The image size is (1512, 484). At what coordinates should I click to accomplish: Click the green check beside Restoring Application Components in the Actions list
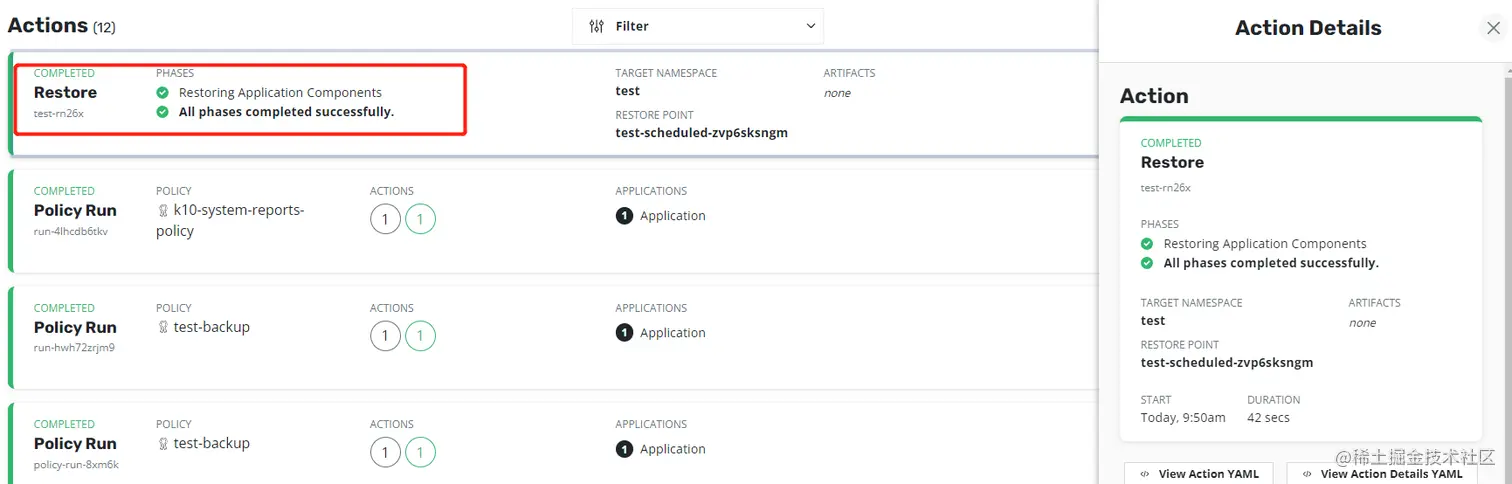point(163,93)
